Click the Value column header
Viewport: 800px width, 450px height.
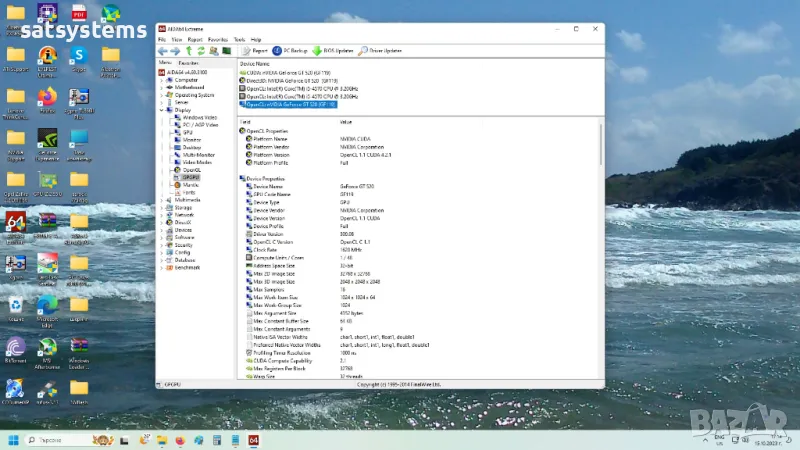point(346,121)
